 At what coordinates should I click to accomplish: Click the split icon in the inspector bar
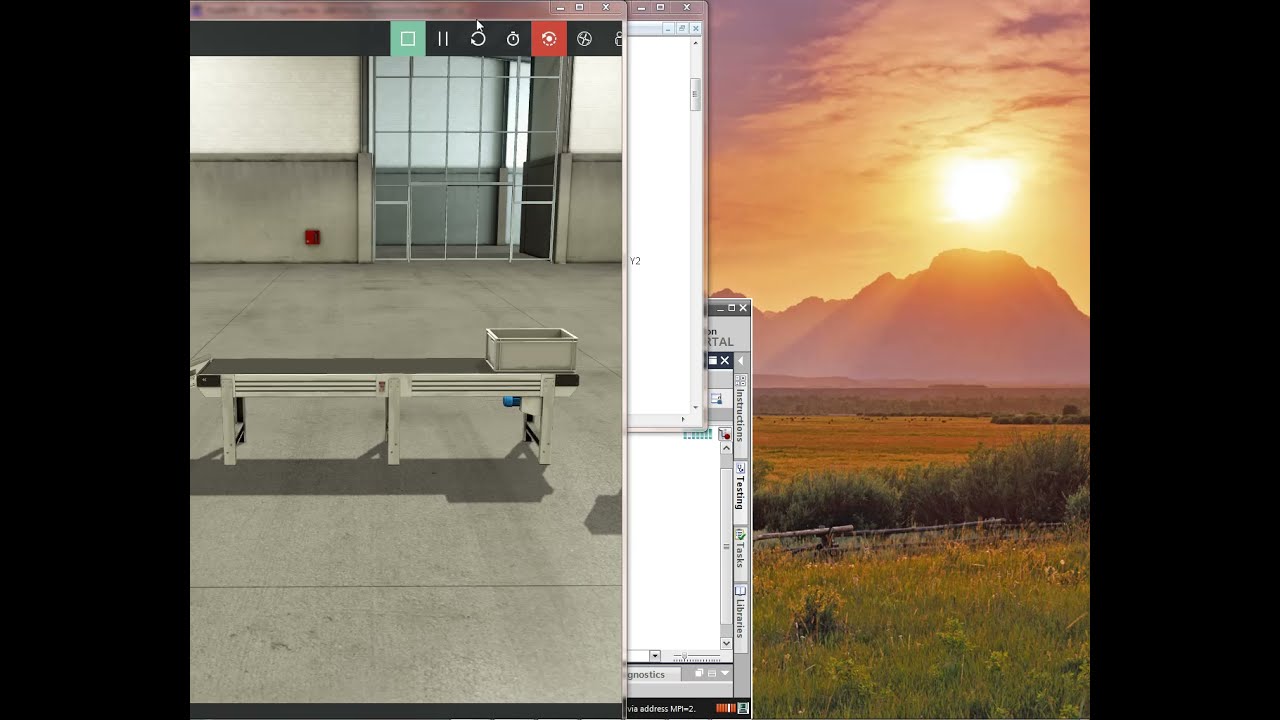coord(712,673)
